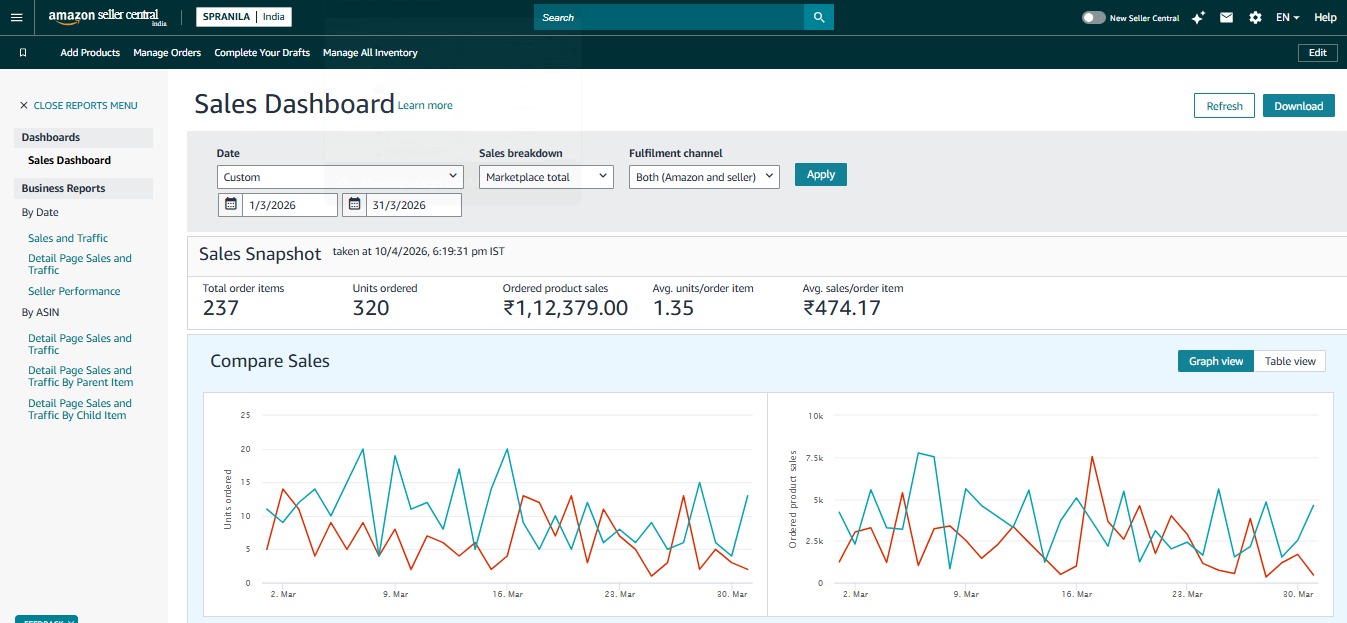Switch to Table view
The image size is (1347, 623).
[x=1289, y=361]
